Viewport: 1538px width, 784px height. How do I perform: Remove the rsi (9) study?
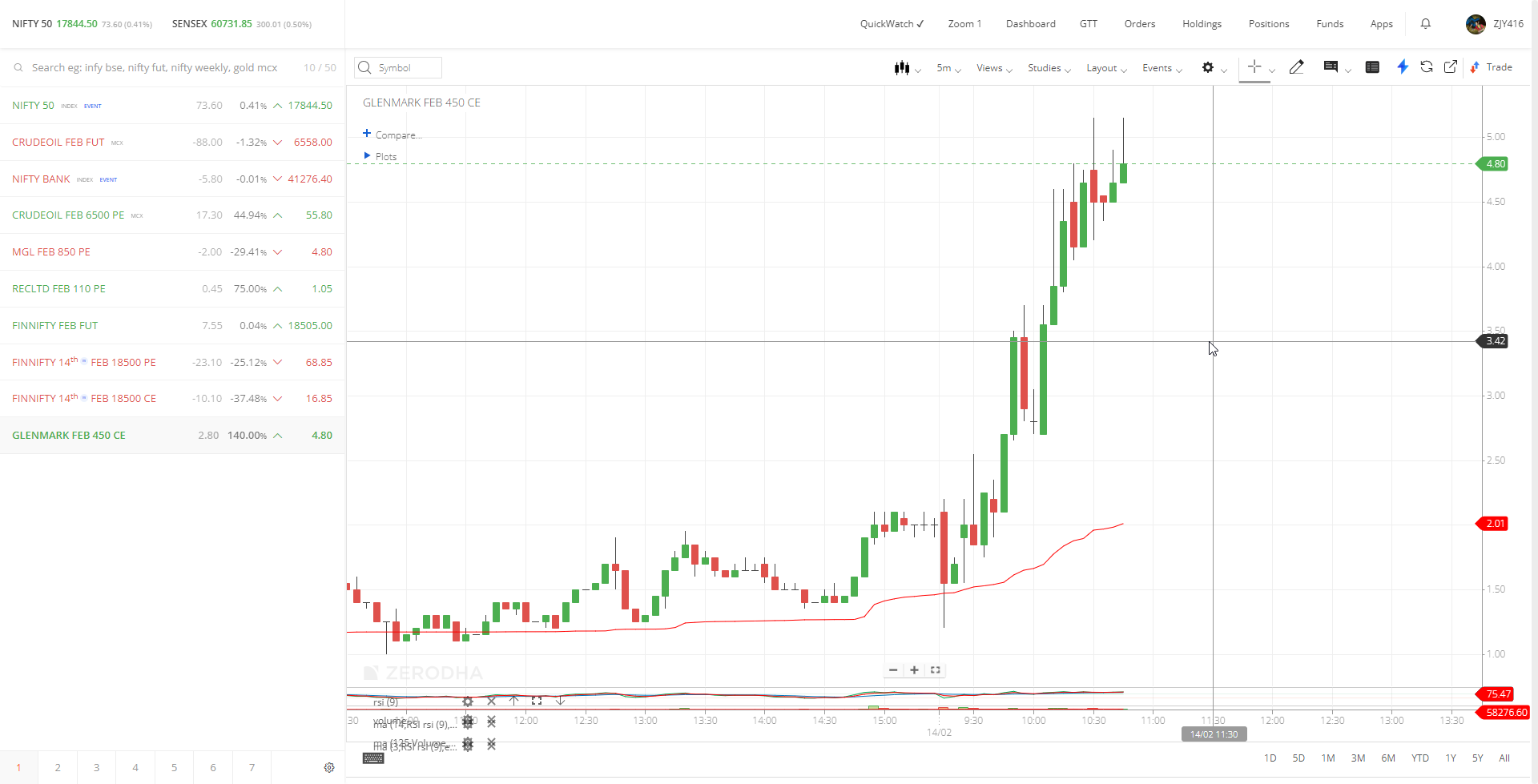[x=491, y=702]
